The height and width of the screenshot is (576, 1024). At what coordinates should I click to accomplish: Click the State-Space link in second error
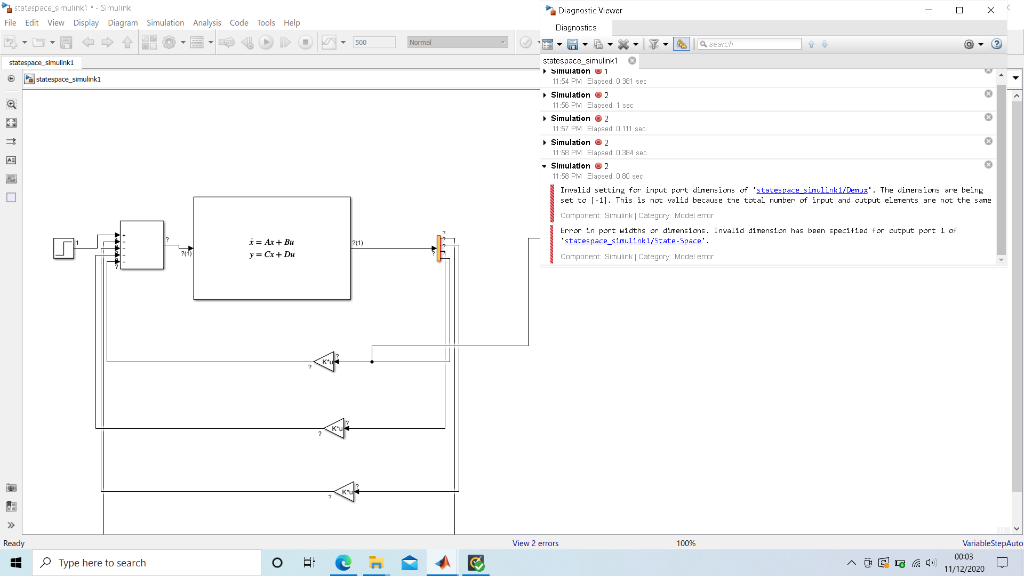[x=633, y=240]
